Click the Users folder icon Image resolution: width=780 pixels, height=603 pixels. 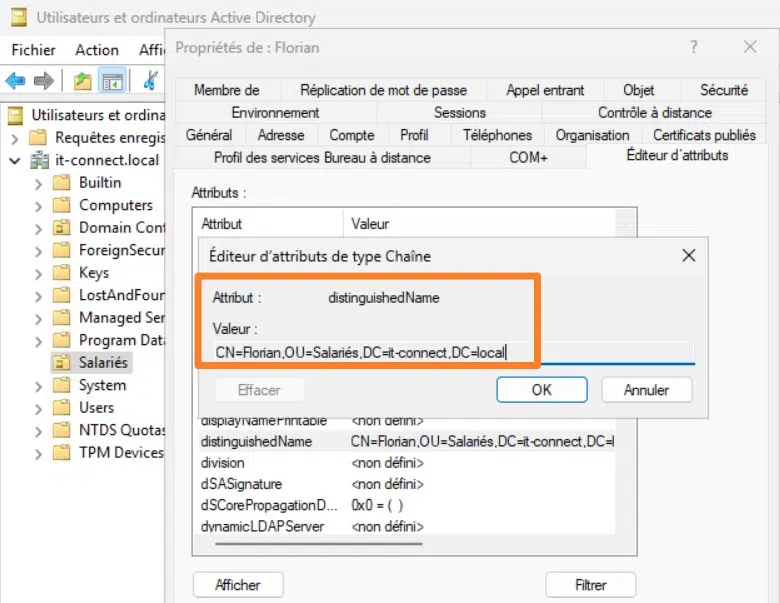point(62,407)
